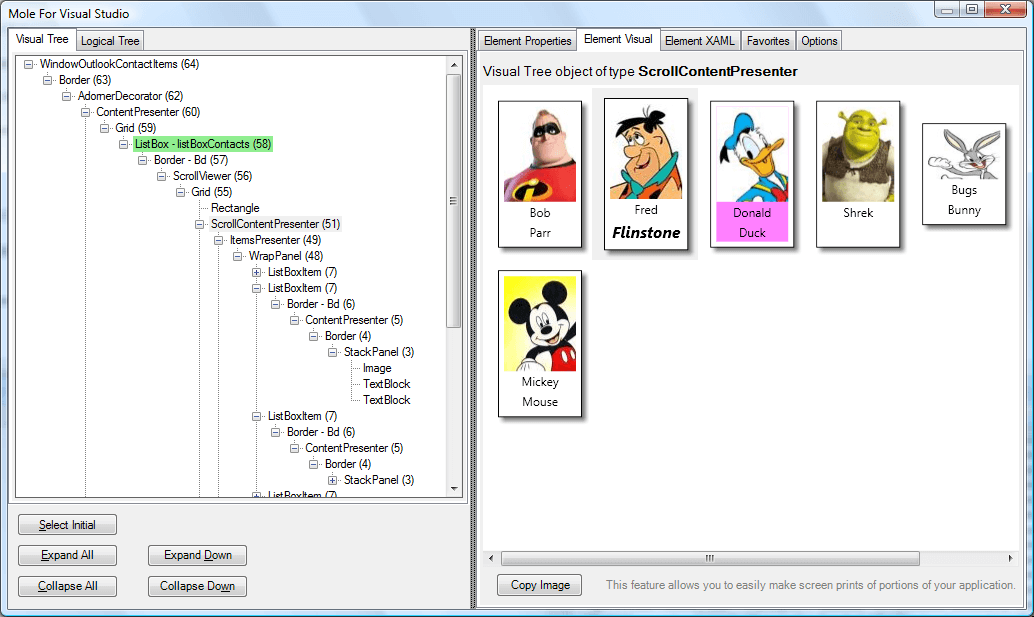
Task: Collapse the ScrollViewer (56) node
Action: pyautogui.click(x=162, y=176)
